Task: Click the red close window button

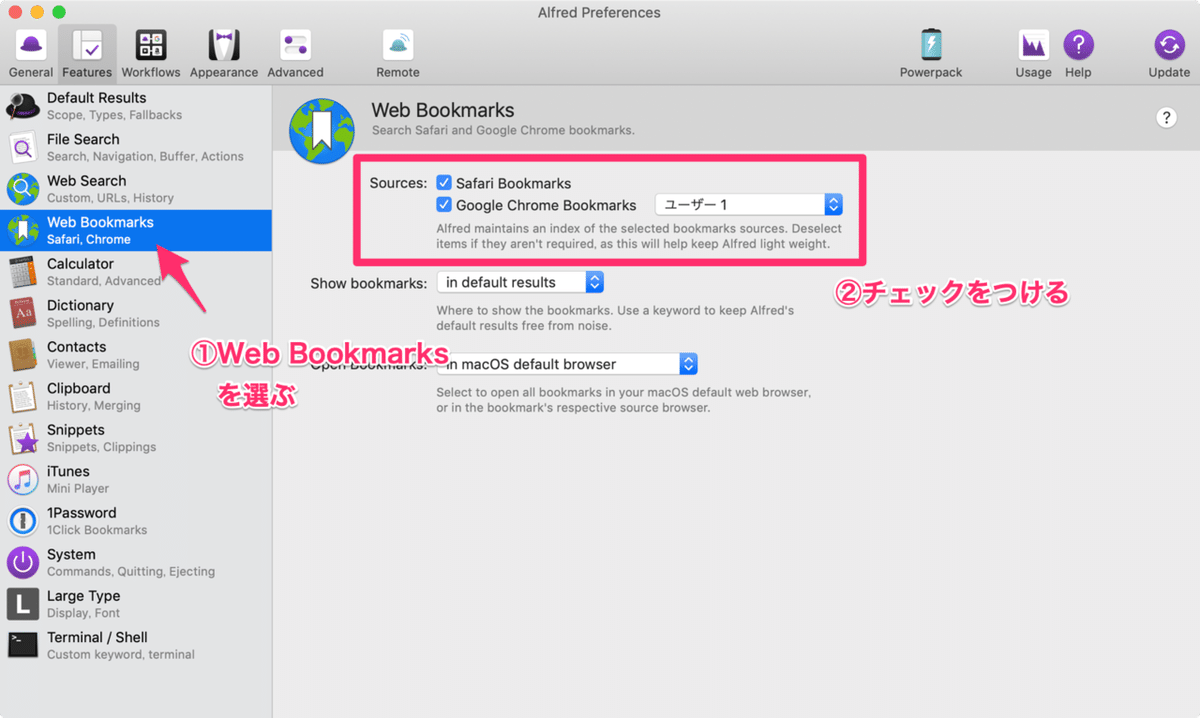Action: coord(15,12)
